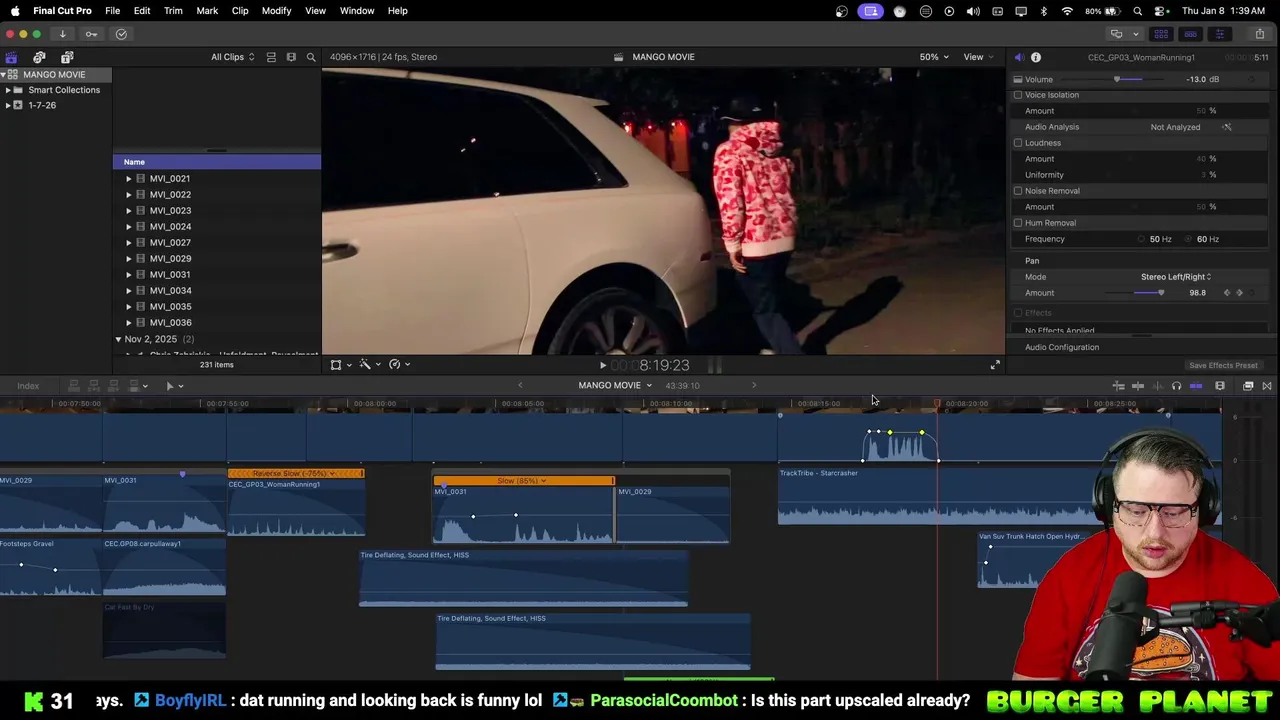This screenshot has width=1280, height=720.
Task: Toggle solo headphones icon
Action: click(1176, 386)
